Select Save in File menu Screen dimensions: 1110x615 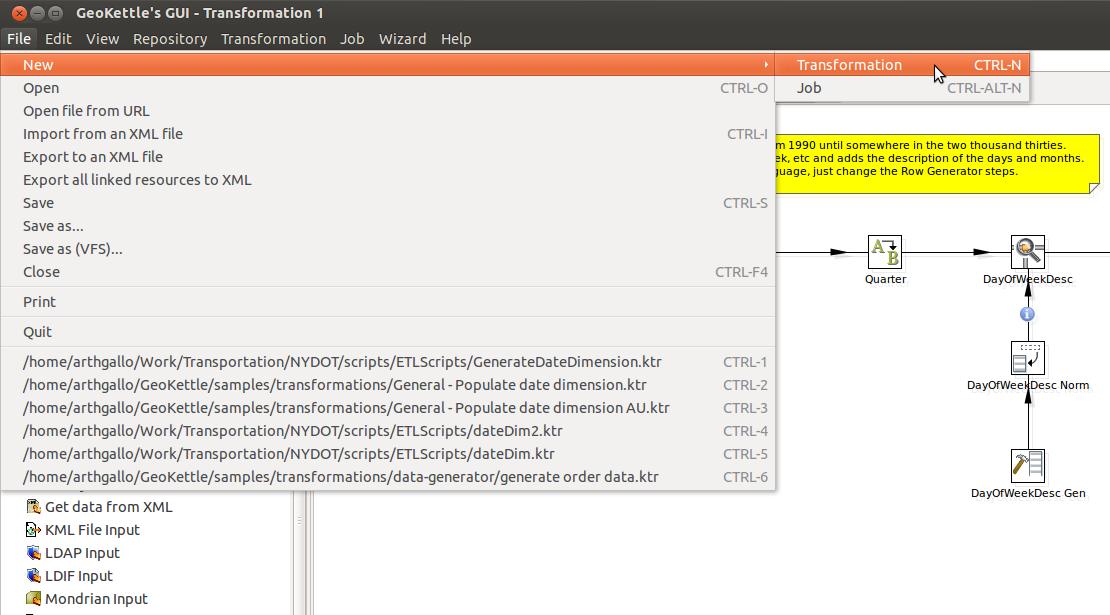[387, 203]
